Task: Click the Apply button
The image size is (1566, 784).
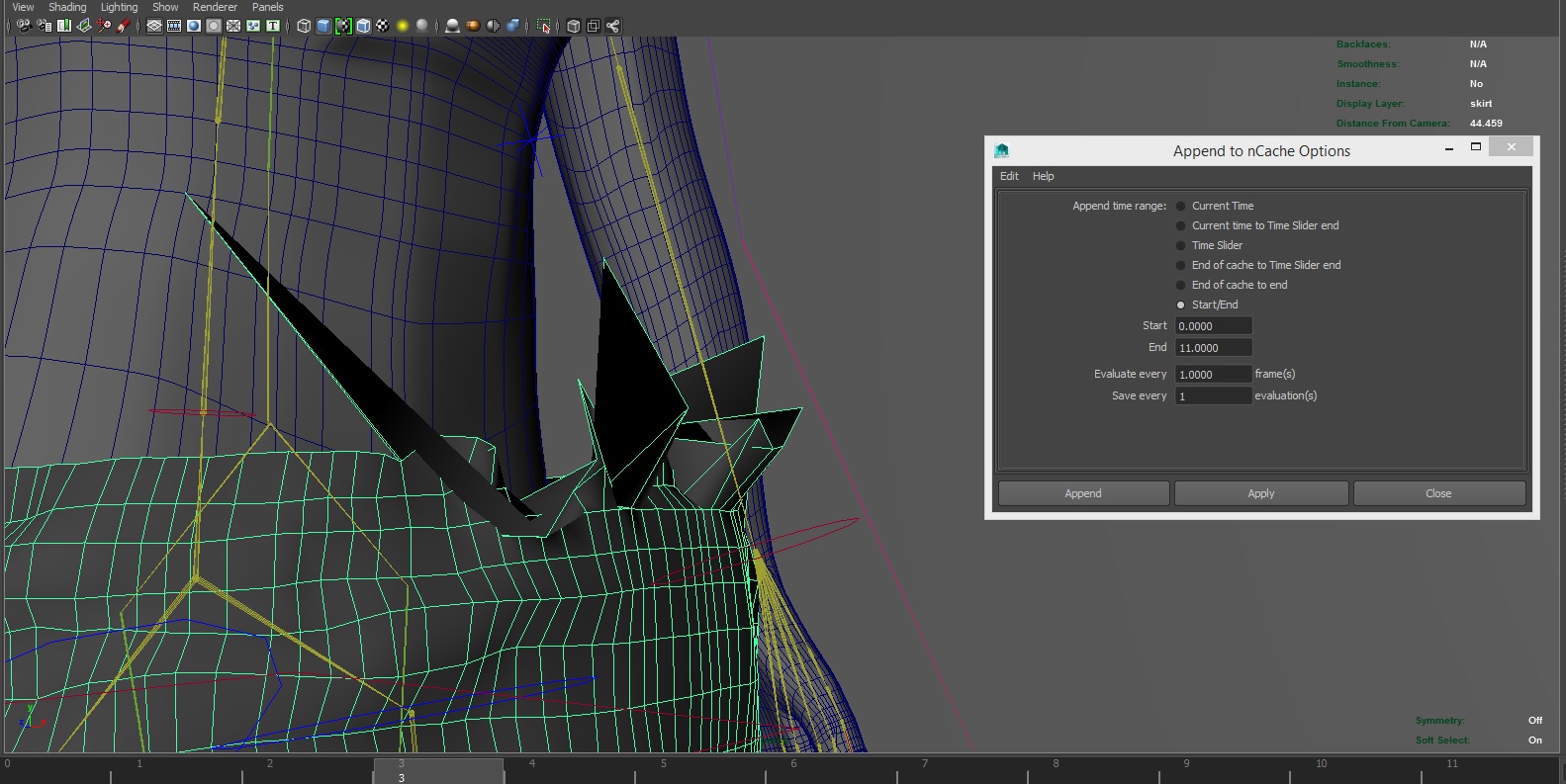Action: [x=1261, y=493]
